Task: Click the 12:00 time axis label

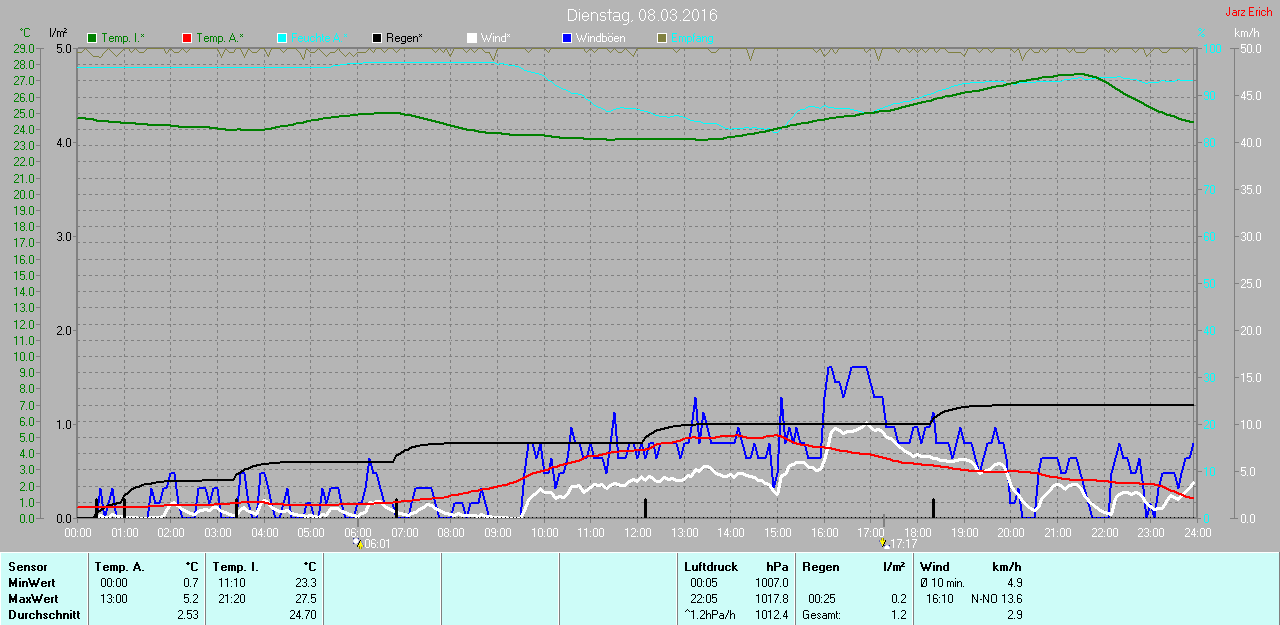Action: point(637,533)
